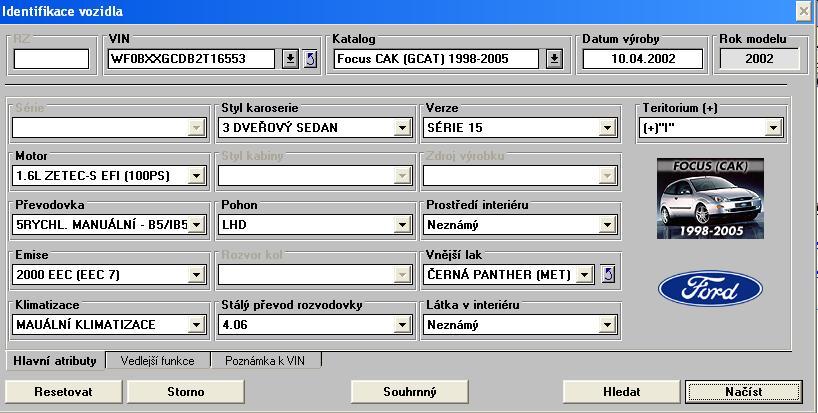Select the Hlavní atributy tab
Viewport: 818px width, 413px height.
(x=55, y=360)
